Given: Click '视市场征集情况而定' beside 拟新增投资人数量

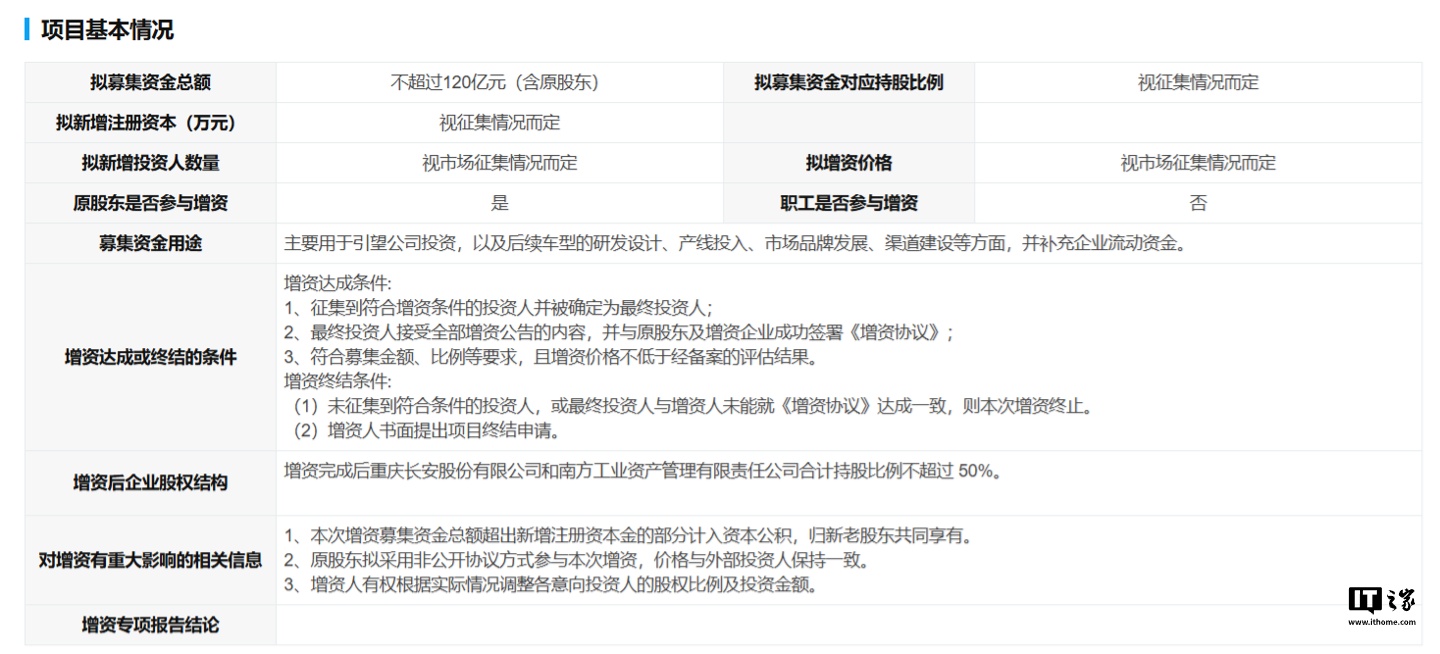Looking at the screenshot, I should [x=500, y=163].
